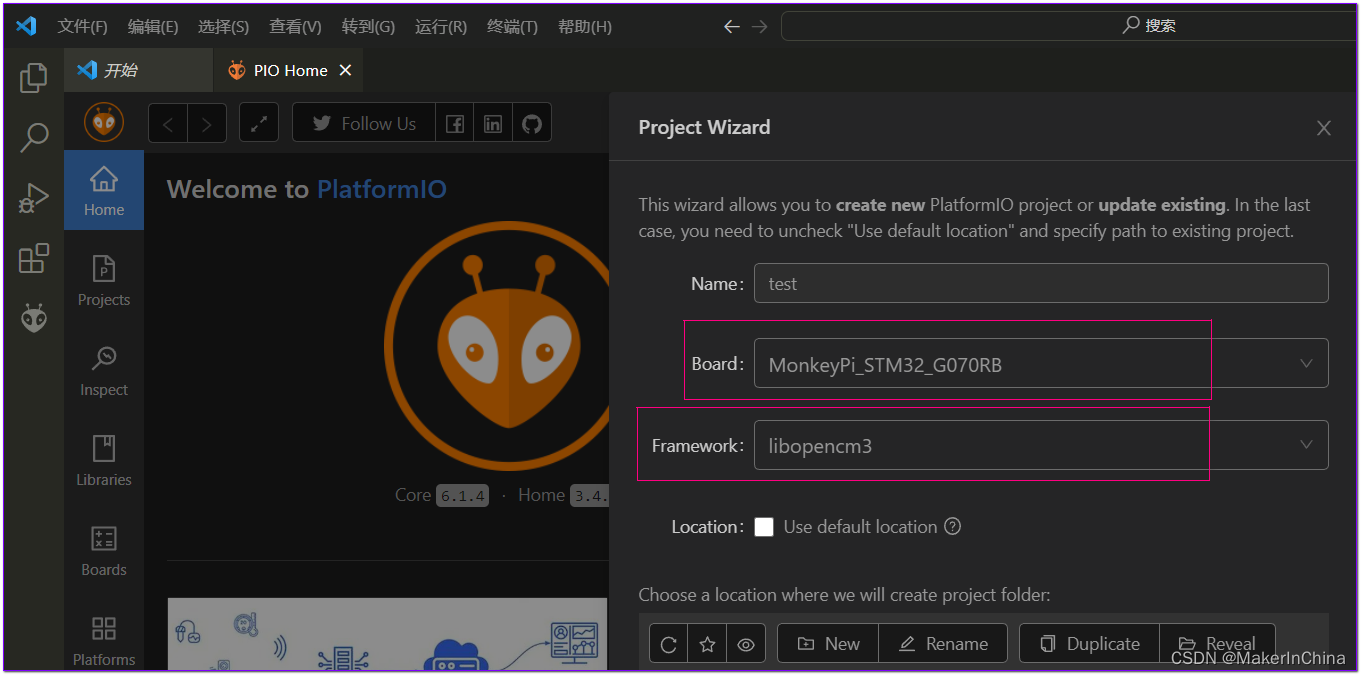Screen dimensions: 1361x675
Task: Click the PlatformIO link in welcome heading
Action: click(x=382, y=189)
